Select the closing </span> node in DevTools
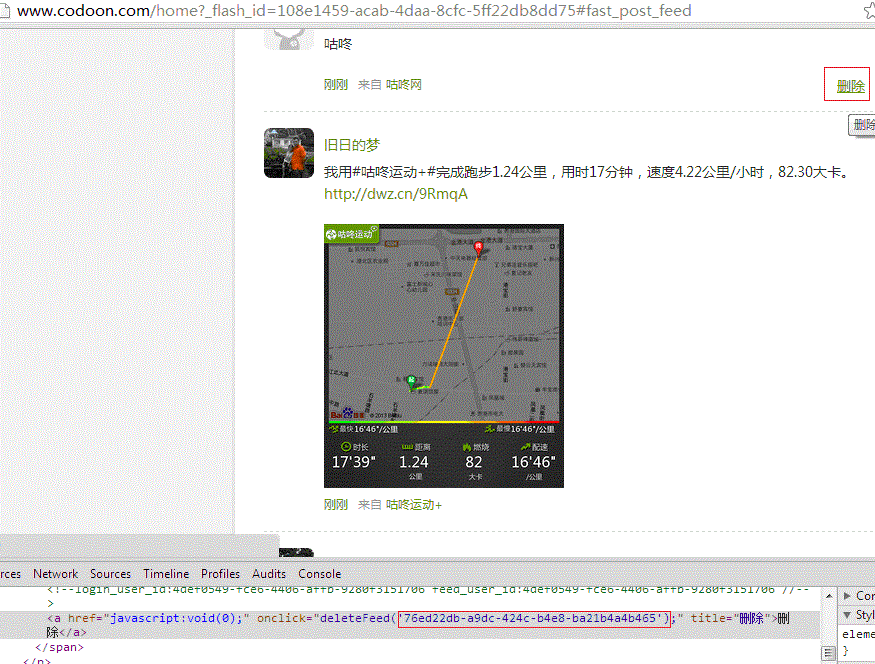875x664 pixels. tap(59, 647)
